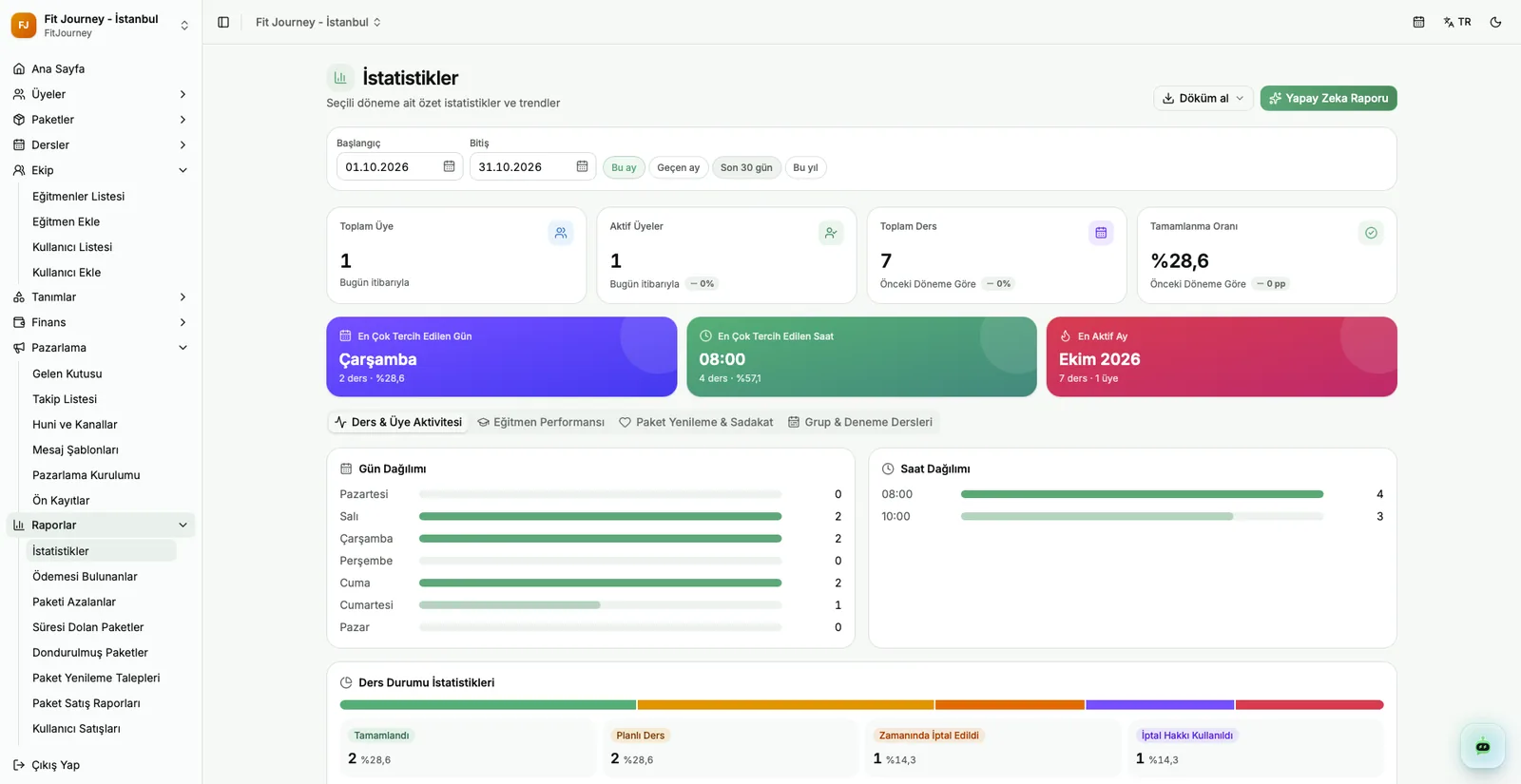Click the Toplam Ders calendar icon
The height and width of the screenshot is (784, 1521).
pyautogui.click(x=1101, y=233)
